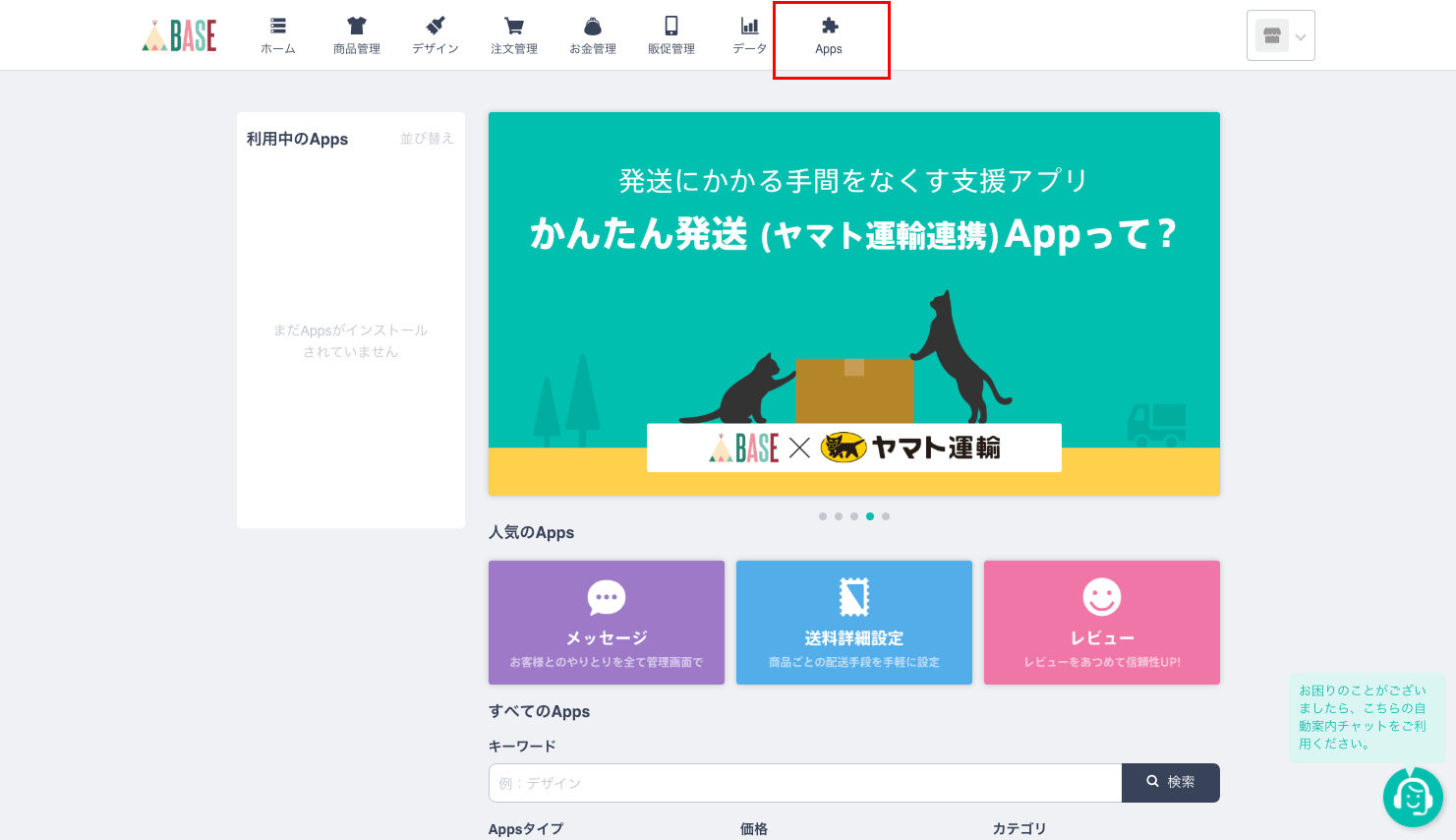The height and width of the screenshot is (840, 1456).
Task: Select the active fourth carousel dot
Action: 870,516
